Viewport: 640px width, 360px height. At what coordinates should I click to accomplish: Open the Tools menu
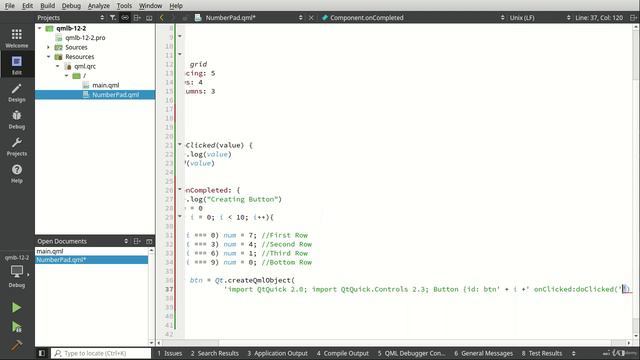pos(124,6)
